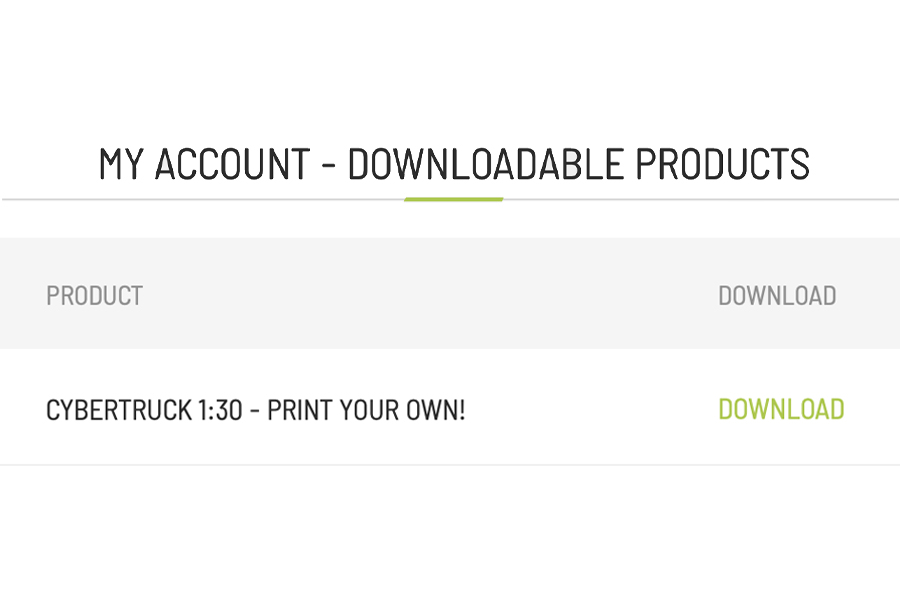The height and width of the screenshot is (600, 900).
Task: Click the word ACCOUNT in the page title
Action: tap(232, 164)
